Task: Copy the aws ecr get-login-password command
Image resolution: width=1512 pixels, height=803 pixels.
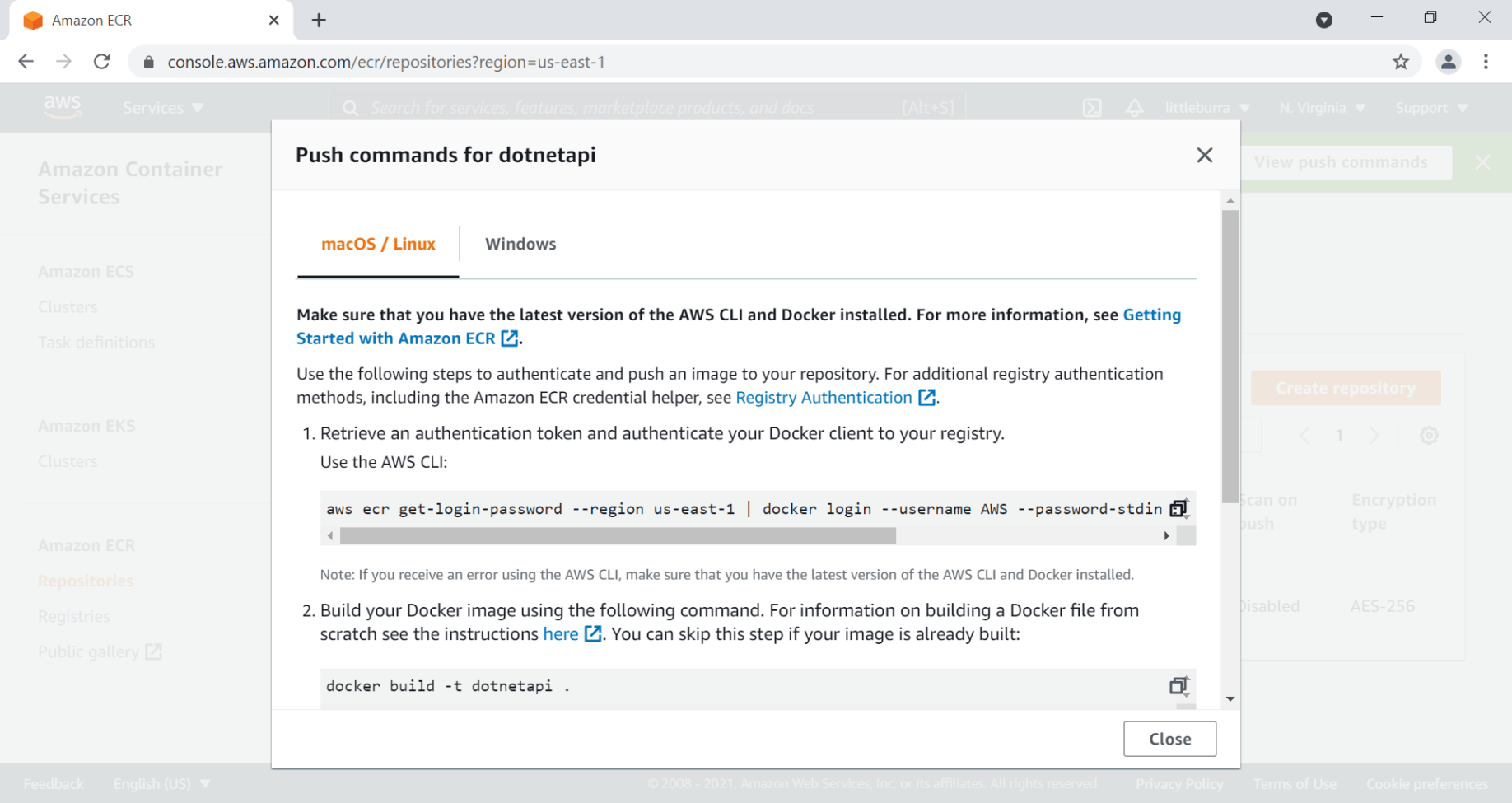Action: [1178, 509]
